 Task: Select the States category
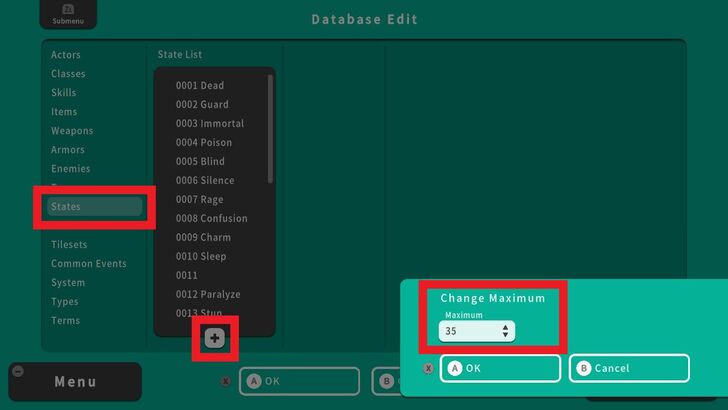click(x=94, y=207)
